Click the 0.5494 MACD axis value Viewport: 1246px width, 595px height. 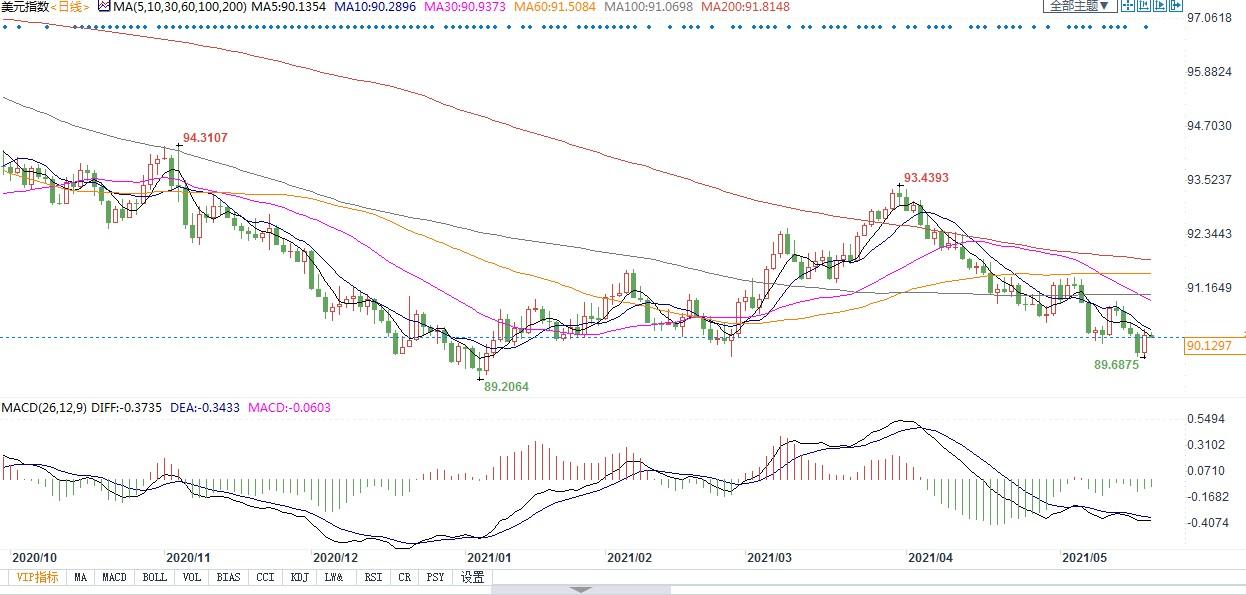click(x=1206, y=418)
